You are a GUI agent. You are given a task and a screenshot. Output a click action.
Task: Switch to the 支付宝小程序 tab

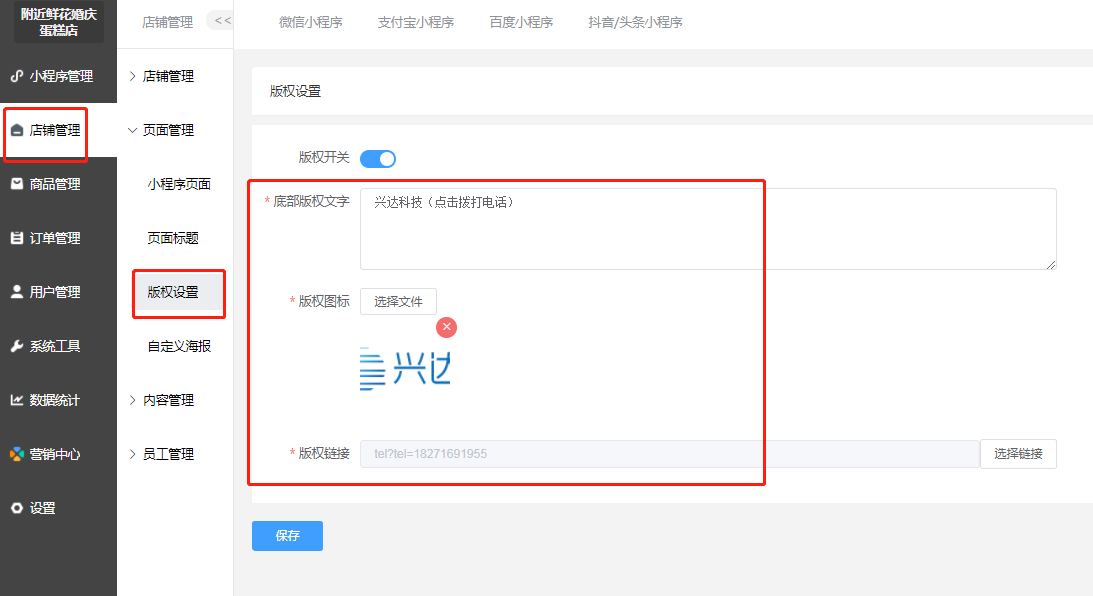[416, 22]
